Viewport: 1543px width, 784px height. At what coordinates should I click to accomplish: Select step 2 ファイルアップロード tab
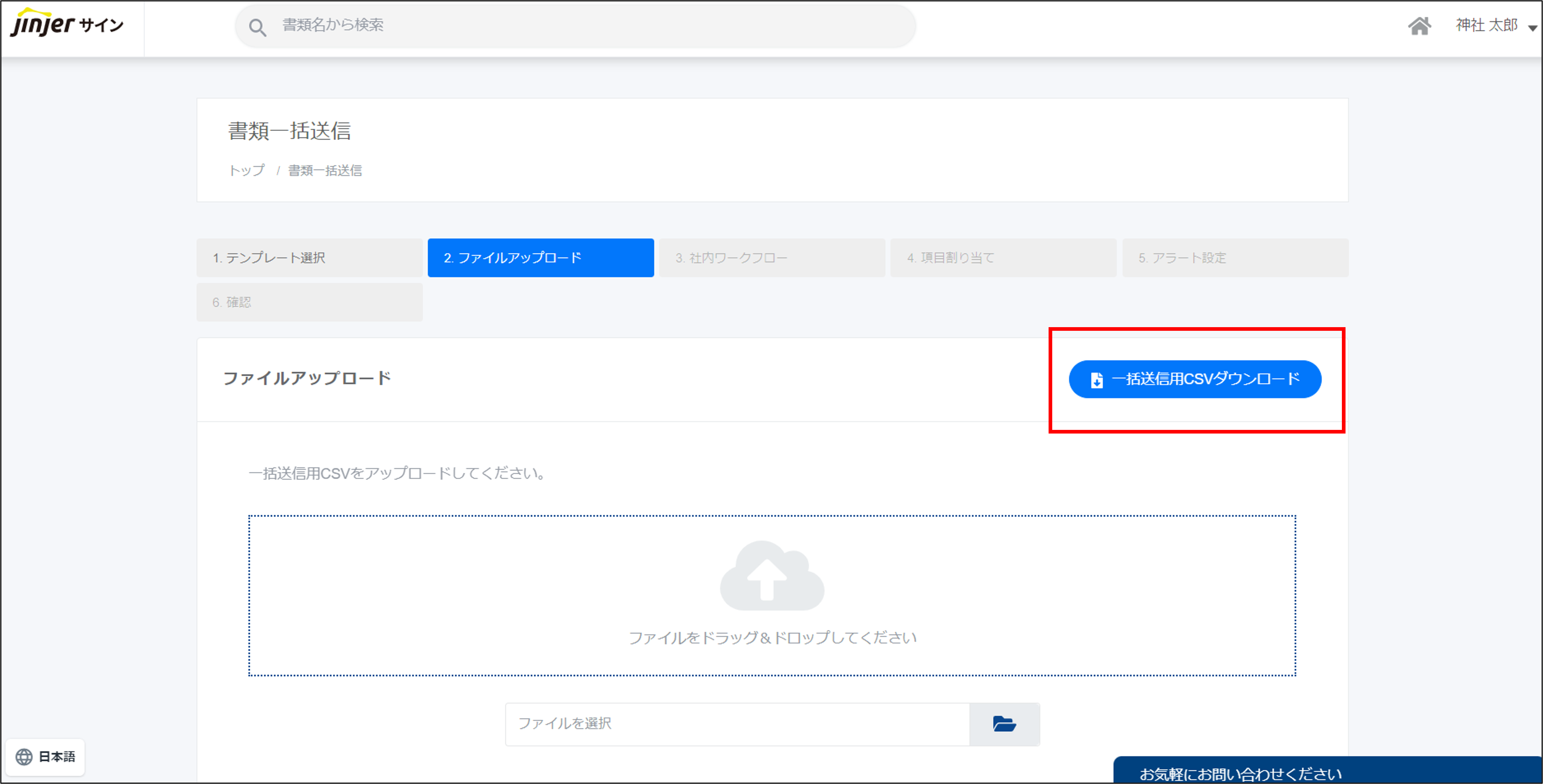[x=540, y=258]
